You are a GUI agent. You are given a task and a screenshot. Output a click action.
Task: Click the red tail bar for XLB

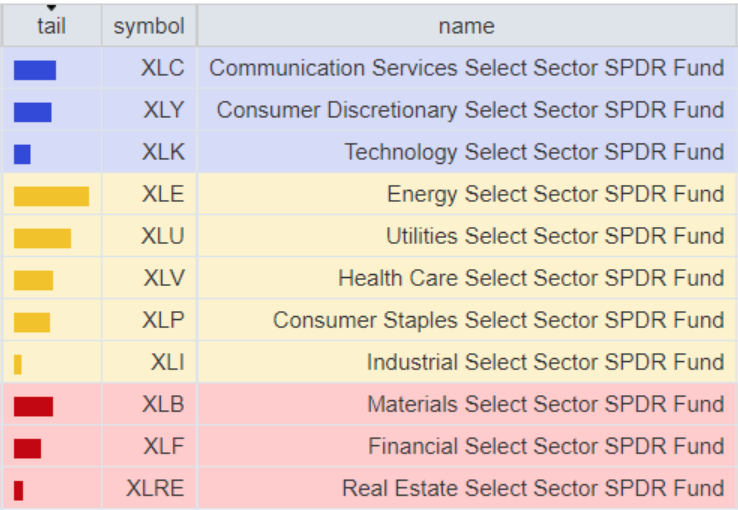(33, 405)
